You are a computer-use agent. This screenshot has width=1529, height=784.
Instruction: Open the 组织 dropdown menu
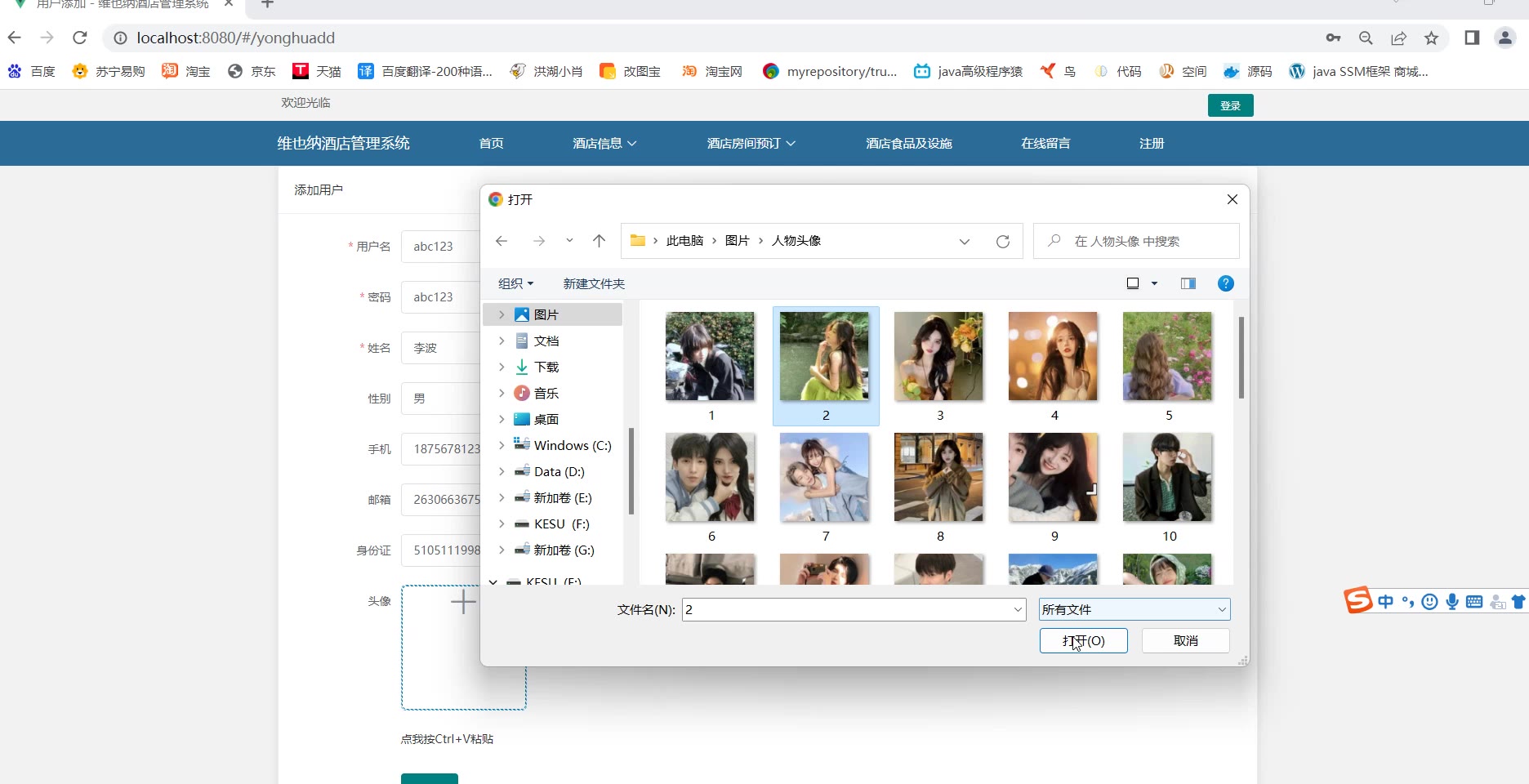(x=515, y=283)
